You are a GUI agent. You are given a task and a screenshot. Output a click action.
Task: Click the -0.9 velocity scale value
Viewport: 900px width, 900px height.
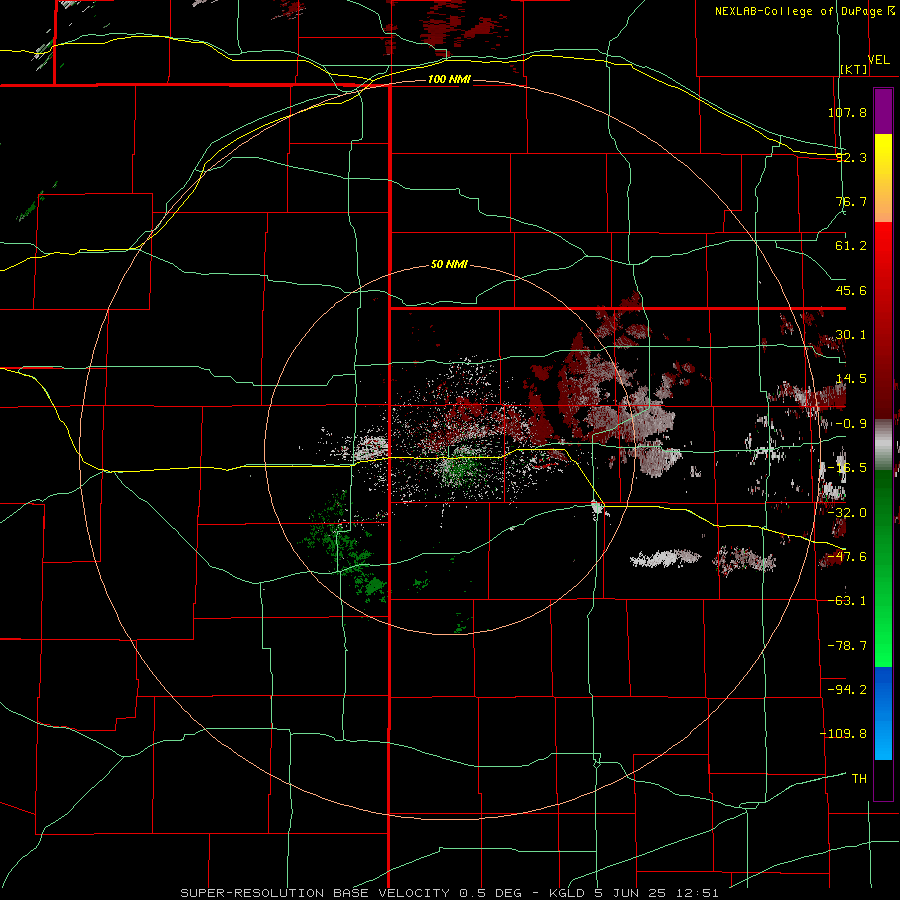coord(851,424)
